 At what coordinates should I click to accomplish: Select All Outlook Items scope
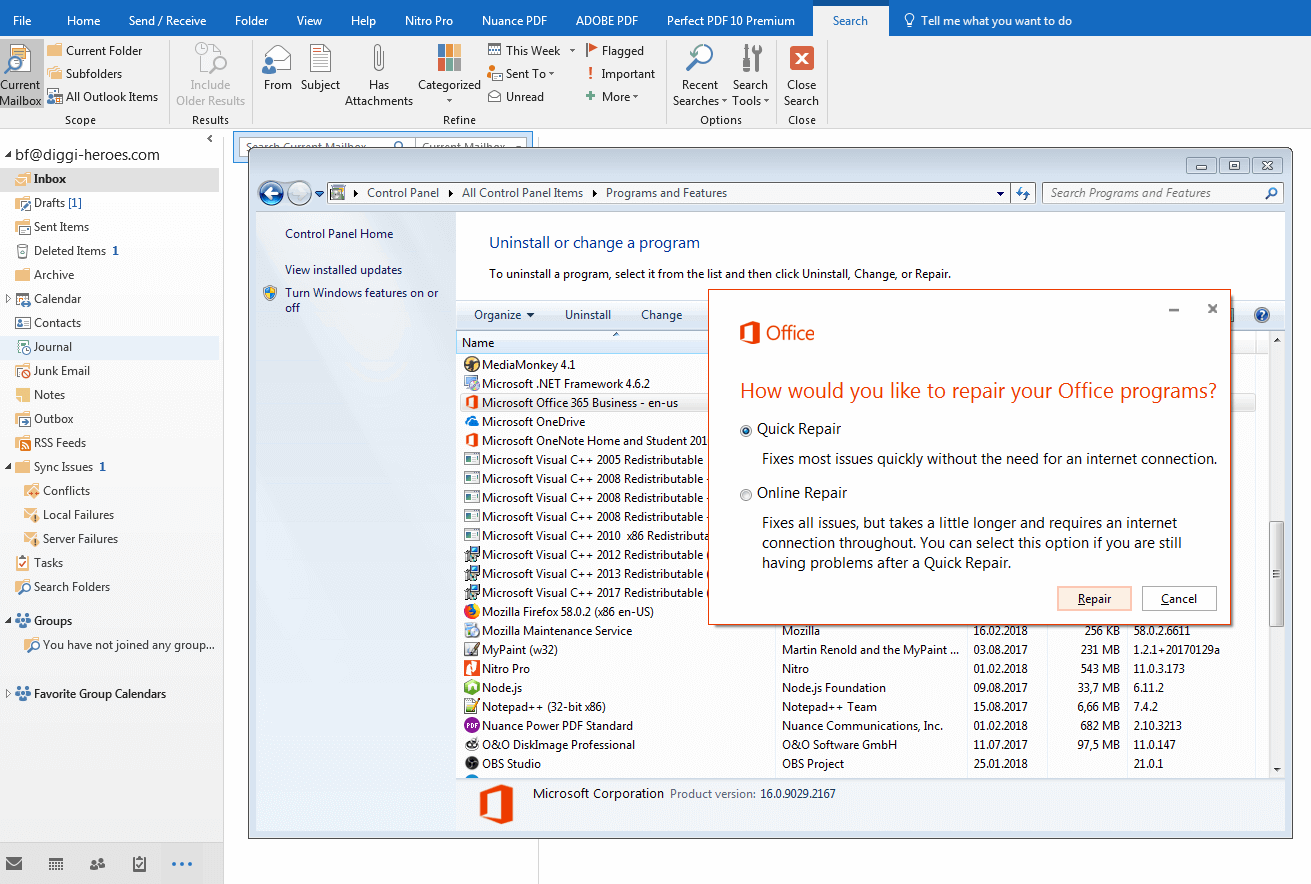[x=103, y=97]
